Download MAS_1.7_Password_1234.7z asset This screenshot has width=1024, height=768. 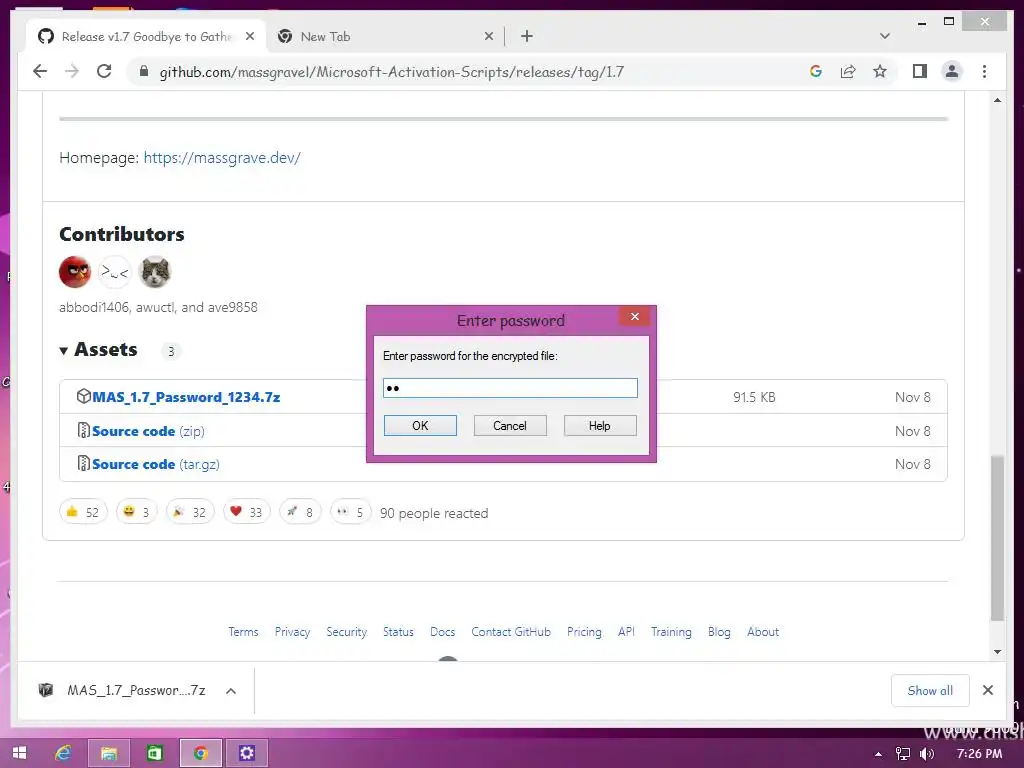[x=186, y=397]
